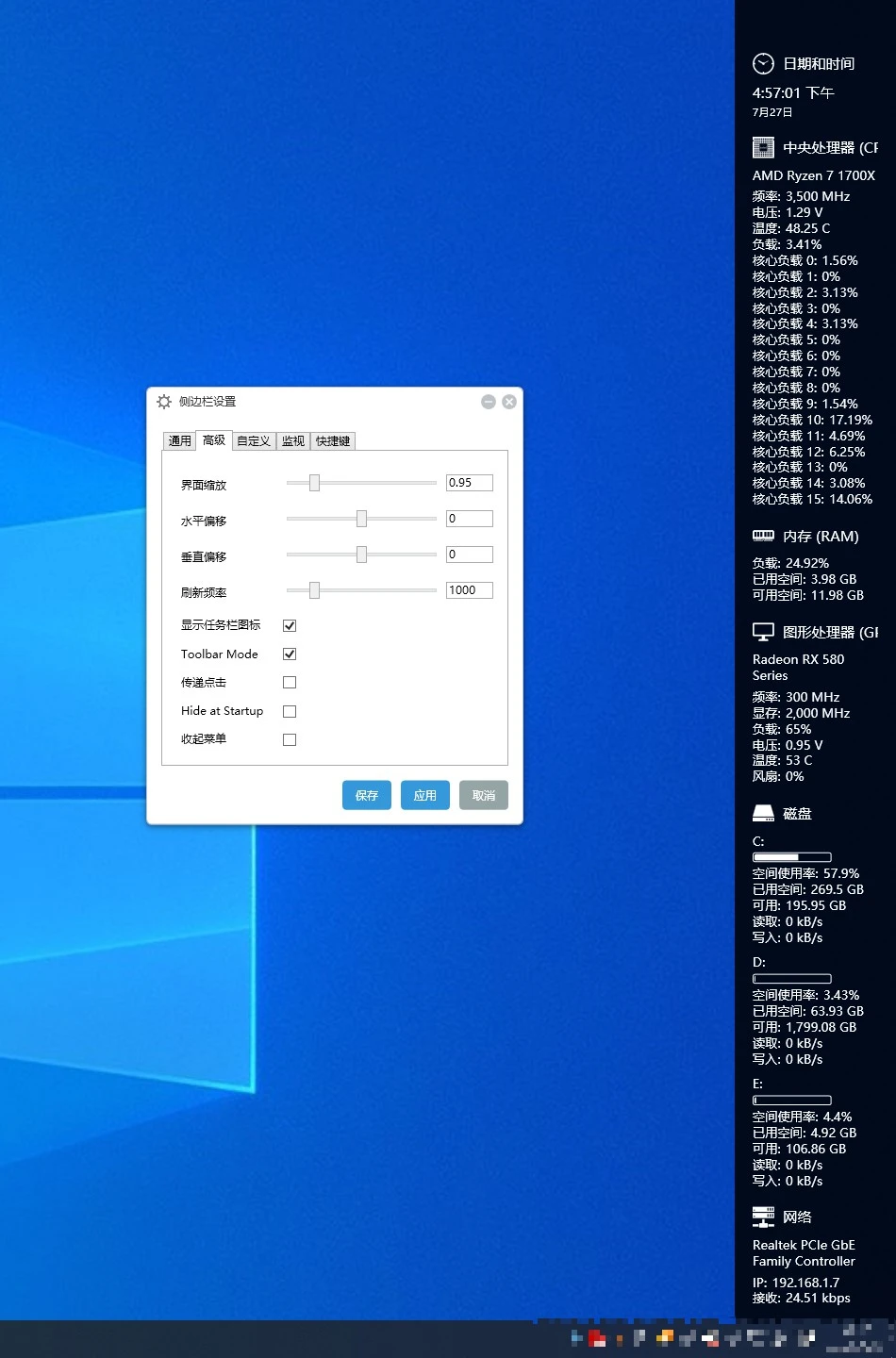896x1358 pixels.
Task: Click the 应用 button
Action: (x=424, y=795)
